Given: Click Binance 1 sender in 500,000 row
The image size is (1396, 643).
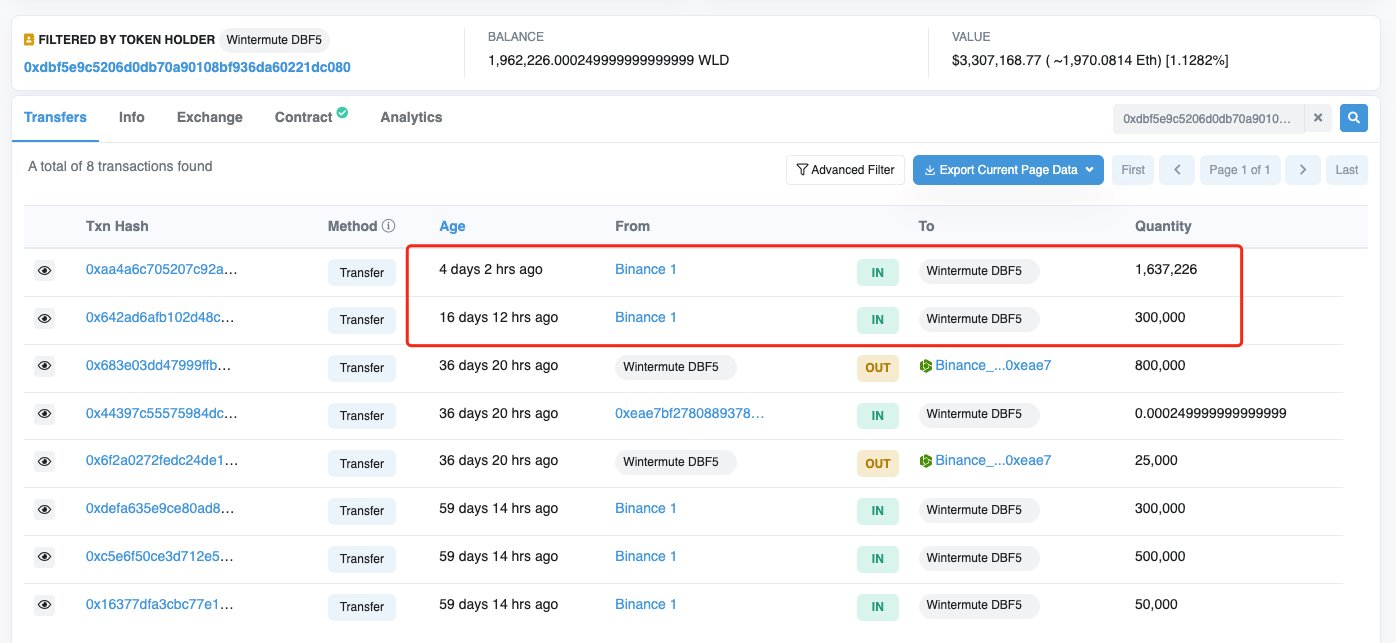Looking at the screenshot, I should pos(646,556).
